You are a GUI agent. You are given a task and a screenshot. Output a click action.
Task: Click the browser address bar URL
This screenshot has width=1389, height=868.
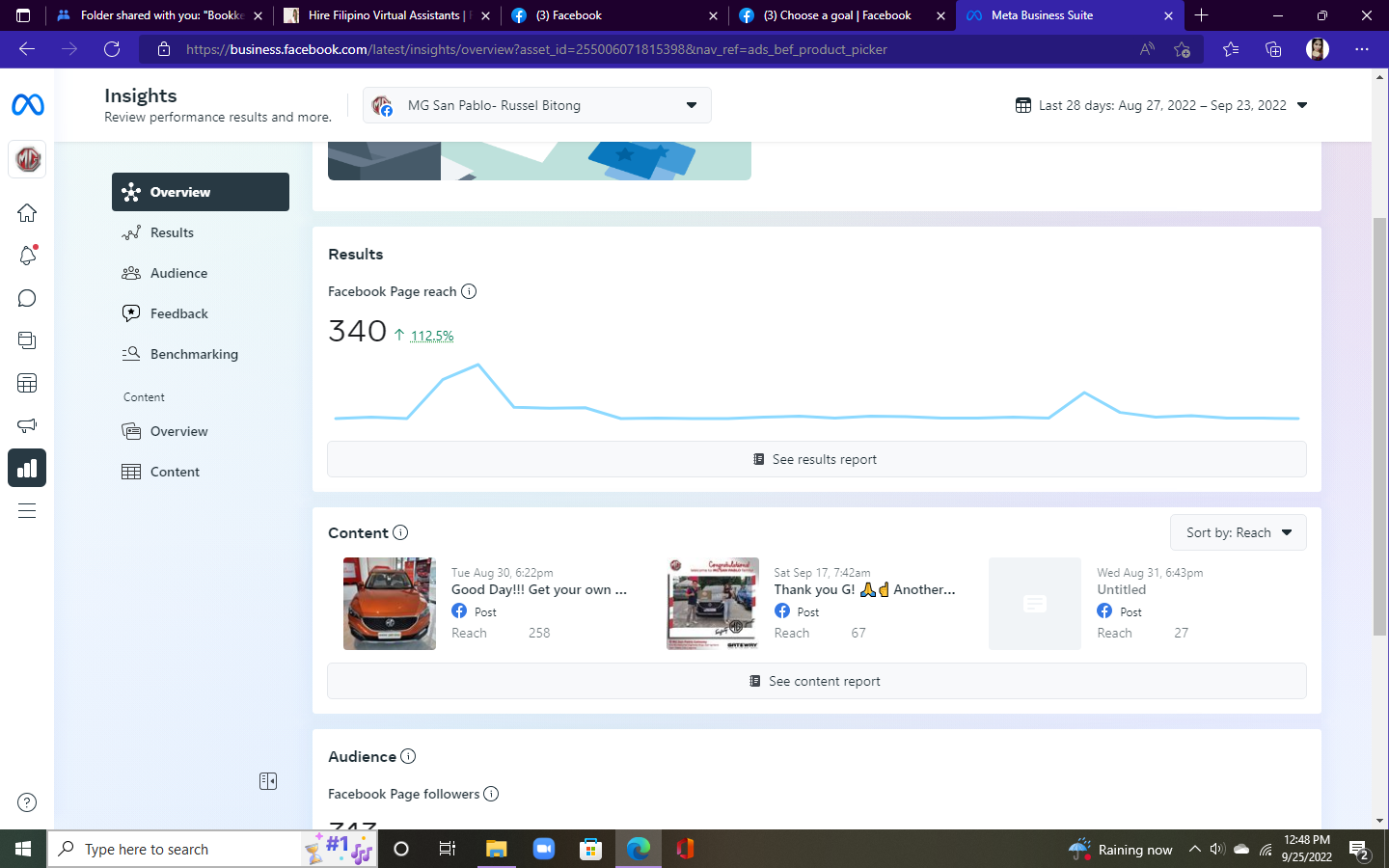coord(536,49)
